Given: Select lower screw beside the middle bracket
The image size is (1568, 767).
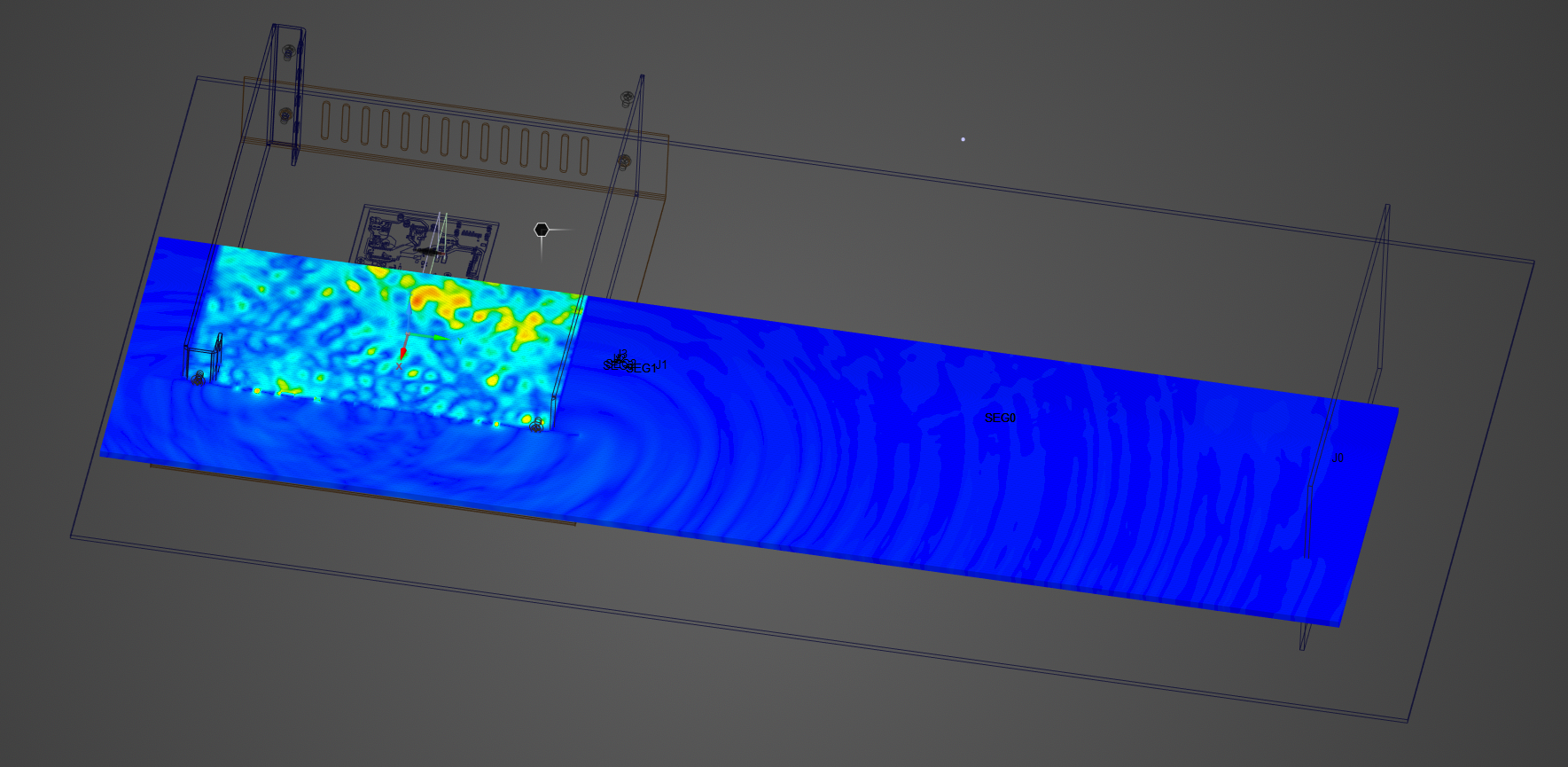Looking at the screenshot, I should pos(624,160).
